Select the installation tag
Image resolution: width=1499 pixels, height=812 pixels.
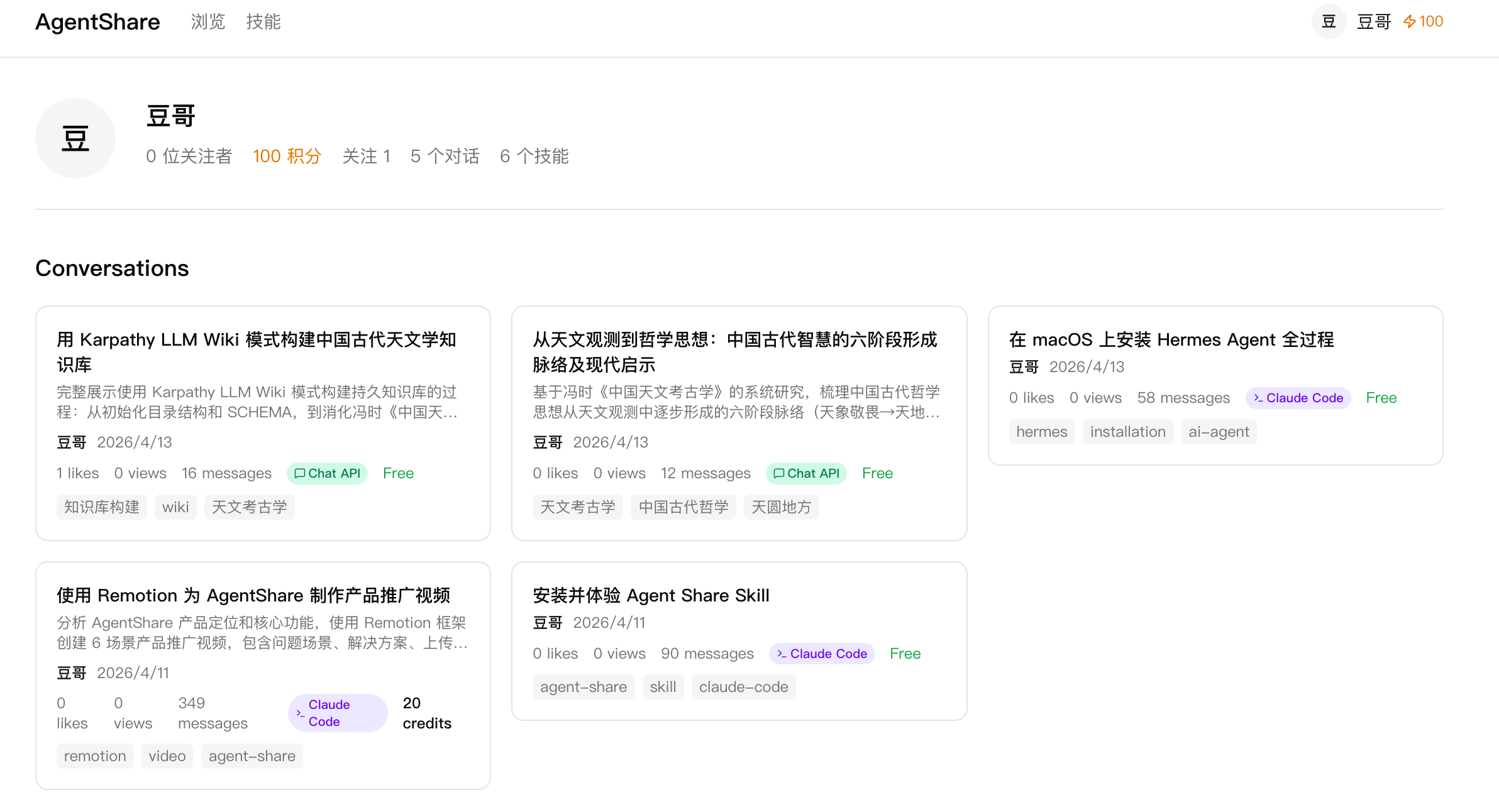click(x=1128, y=432)
